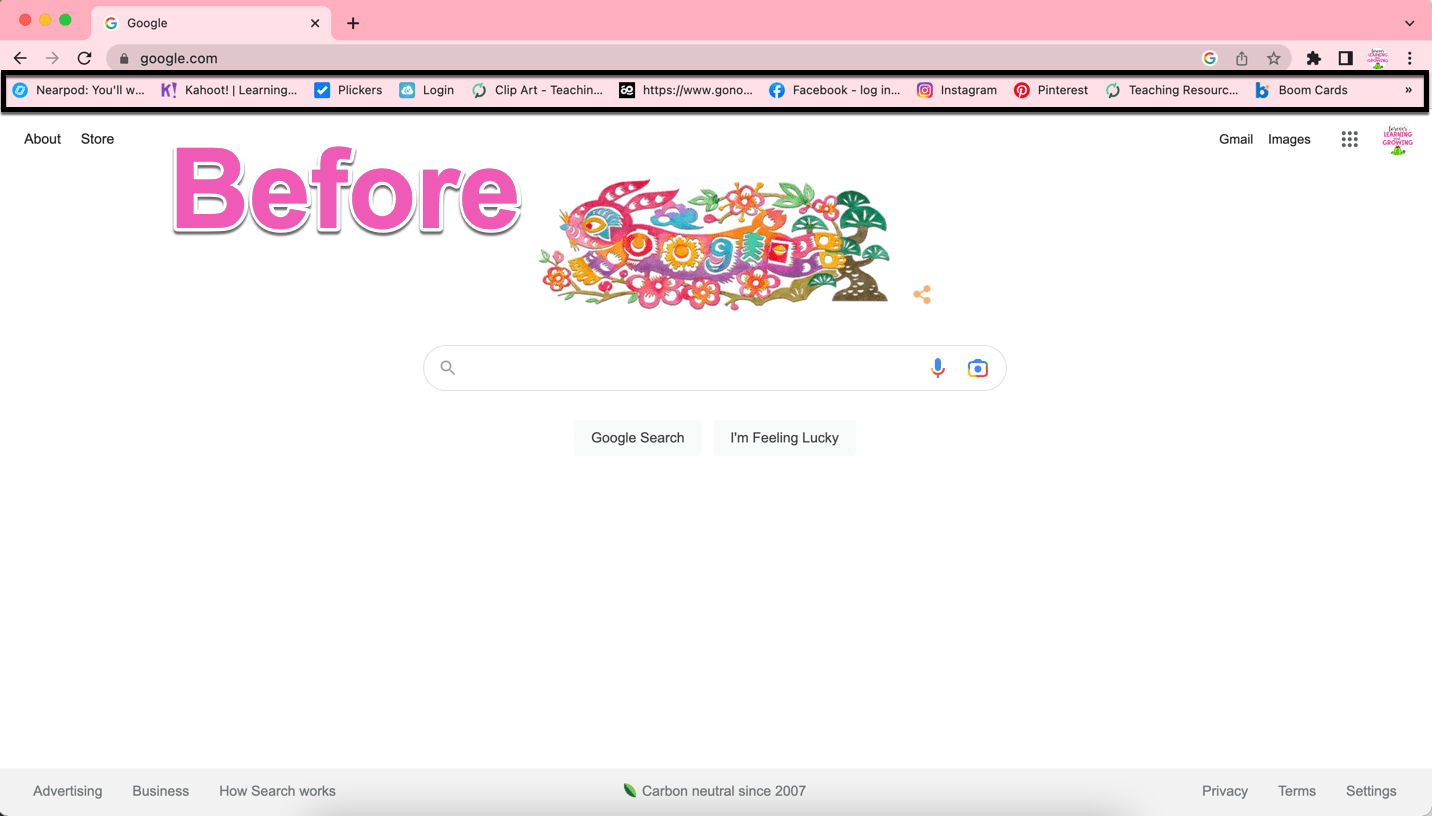
Task: Open the Nearpod bookmark
Action: (x=78, y=90)
